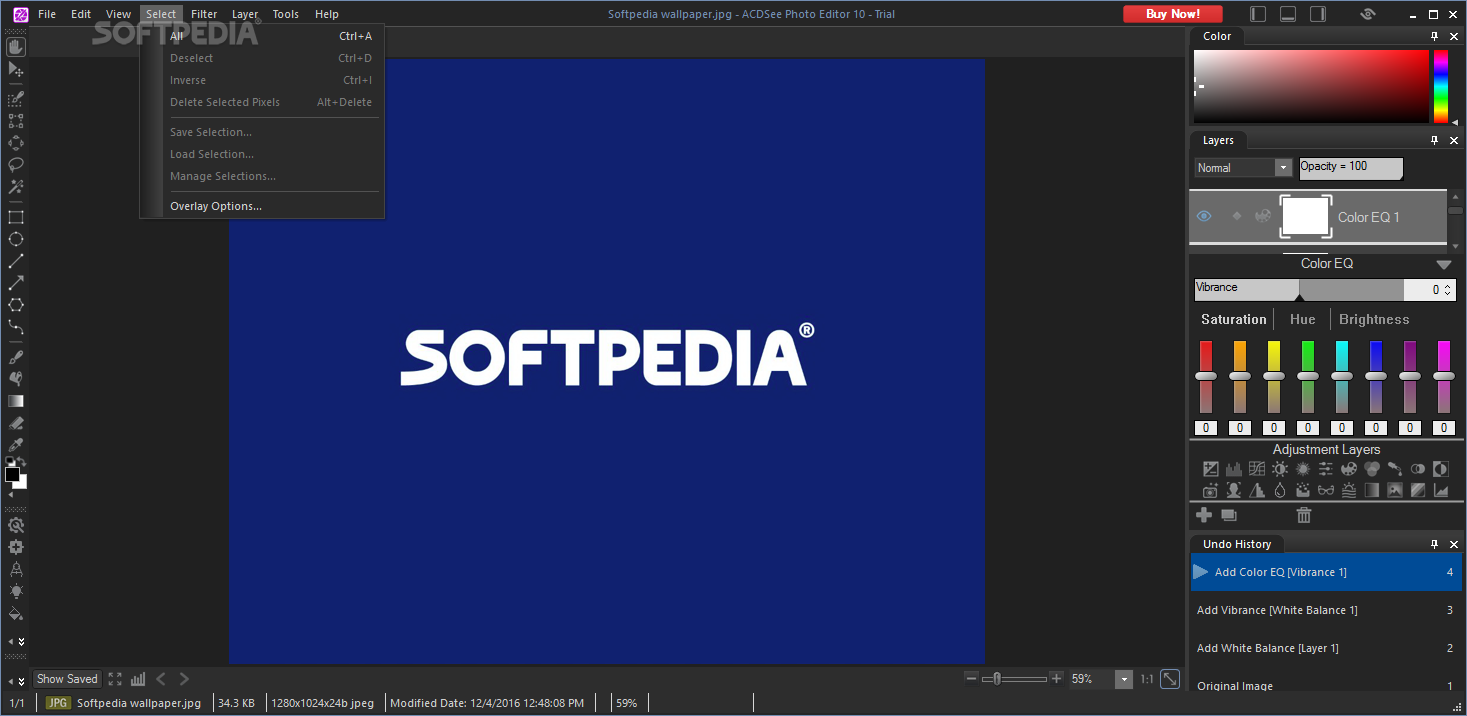Expand the arrow under the Color panel spectrum

[x=1454, y=122]
